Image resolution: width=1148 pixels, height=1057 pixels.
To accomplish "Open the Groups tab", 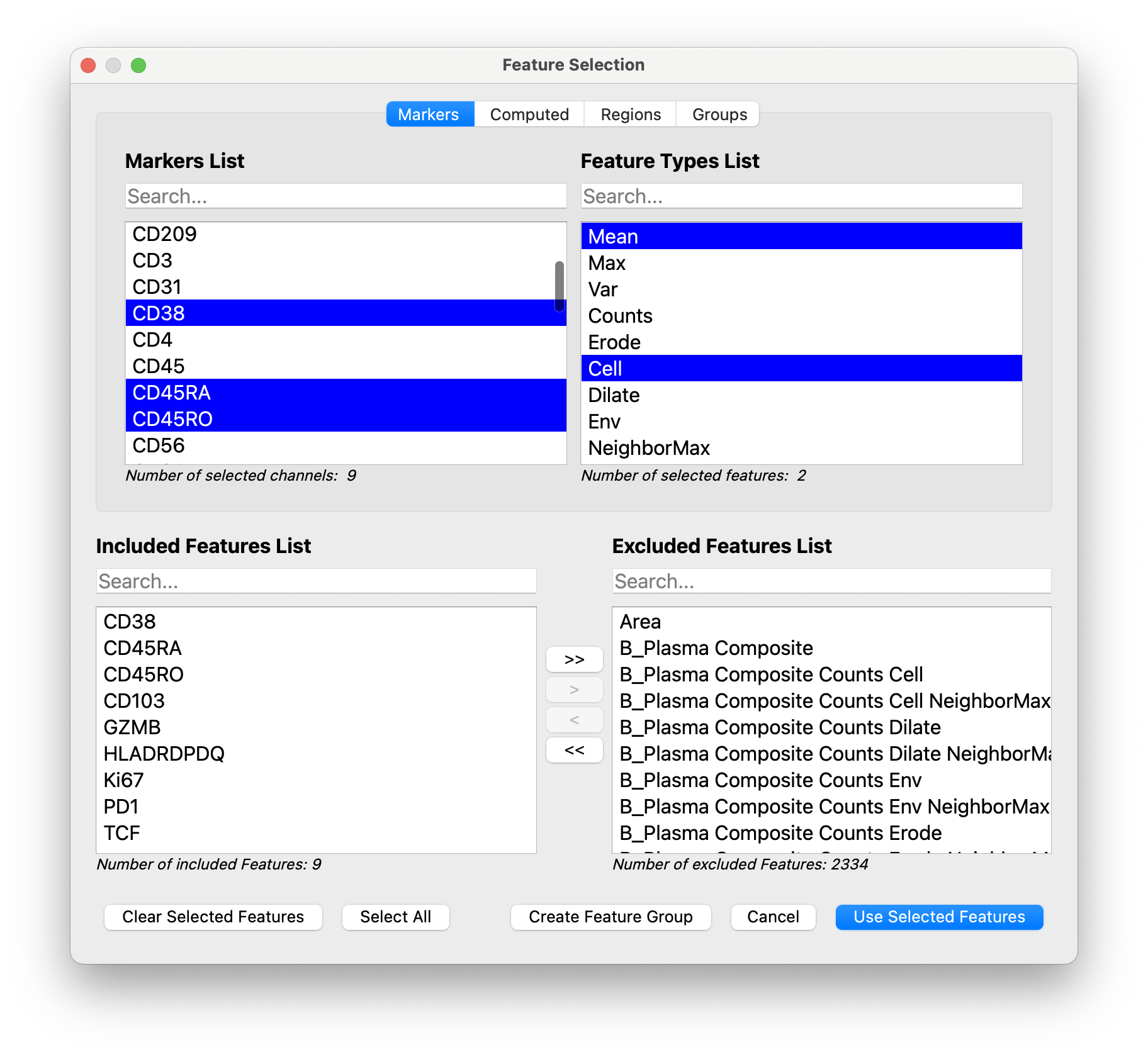I will [717, 114].
